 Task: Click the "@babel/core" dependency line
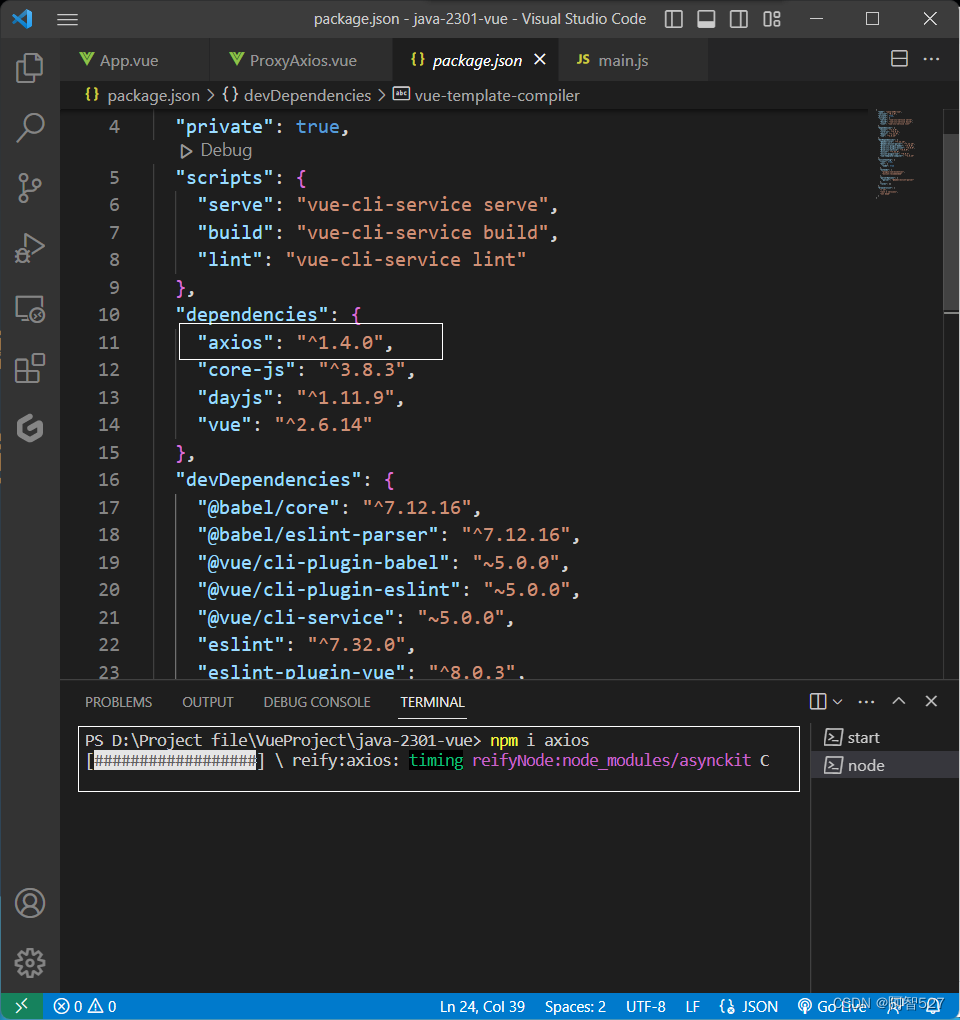pos(339,507)
